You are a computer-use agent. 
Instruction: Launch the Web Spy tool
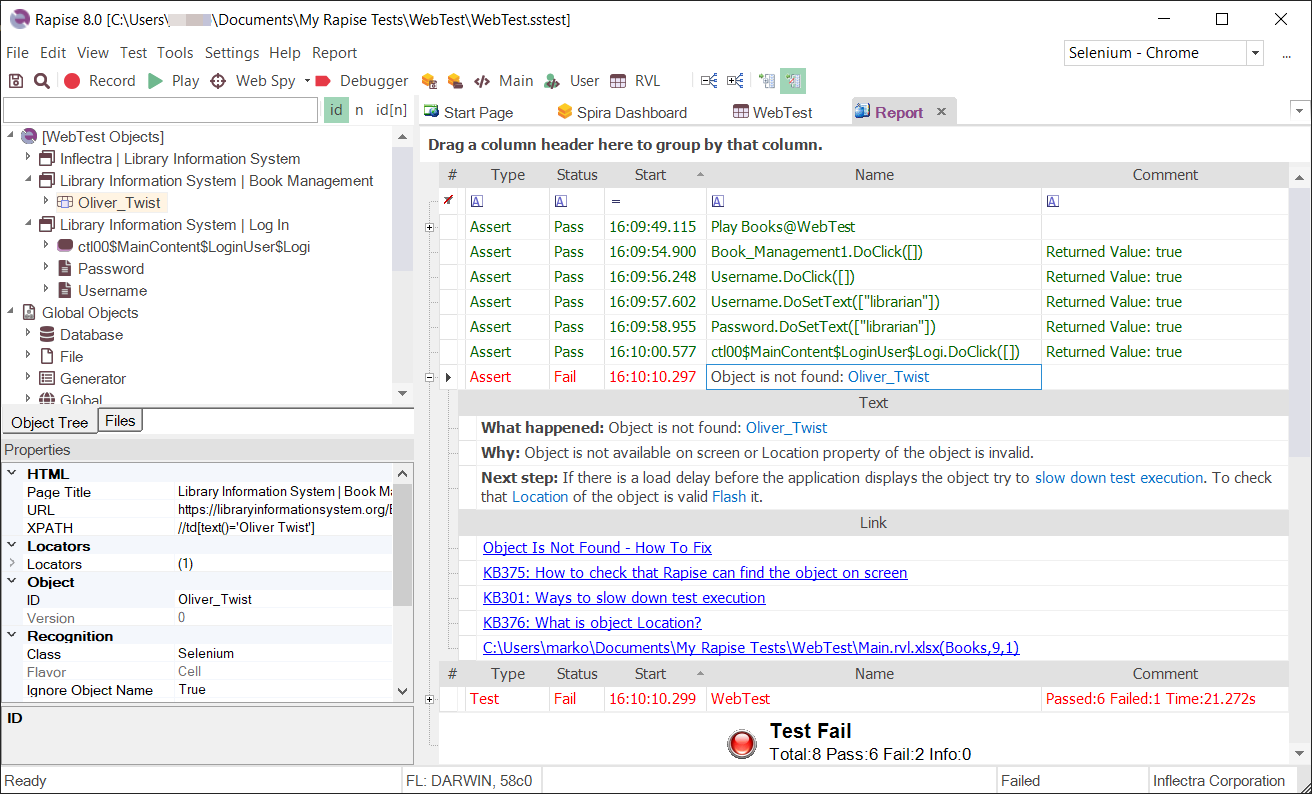tap(252, 81)
